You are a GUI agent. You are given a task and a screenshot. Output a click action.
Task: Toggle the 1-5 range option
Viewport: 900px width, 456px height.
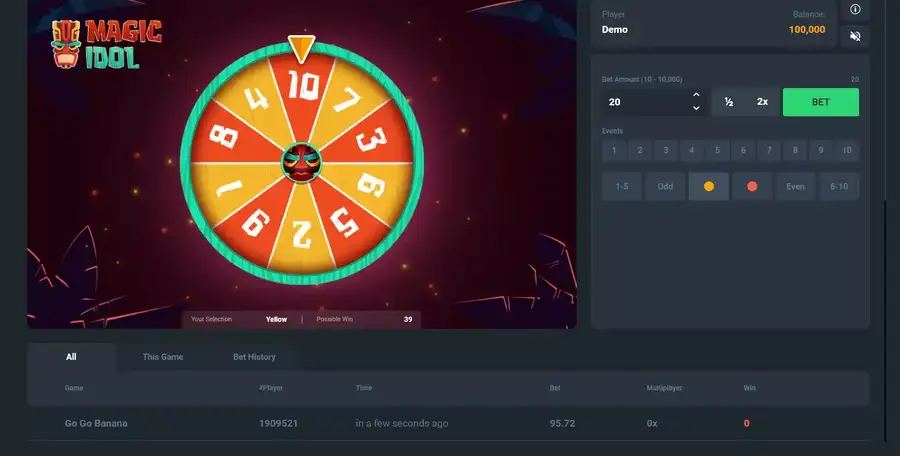(622, 186)
